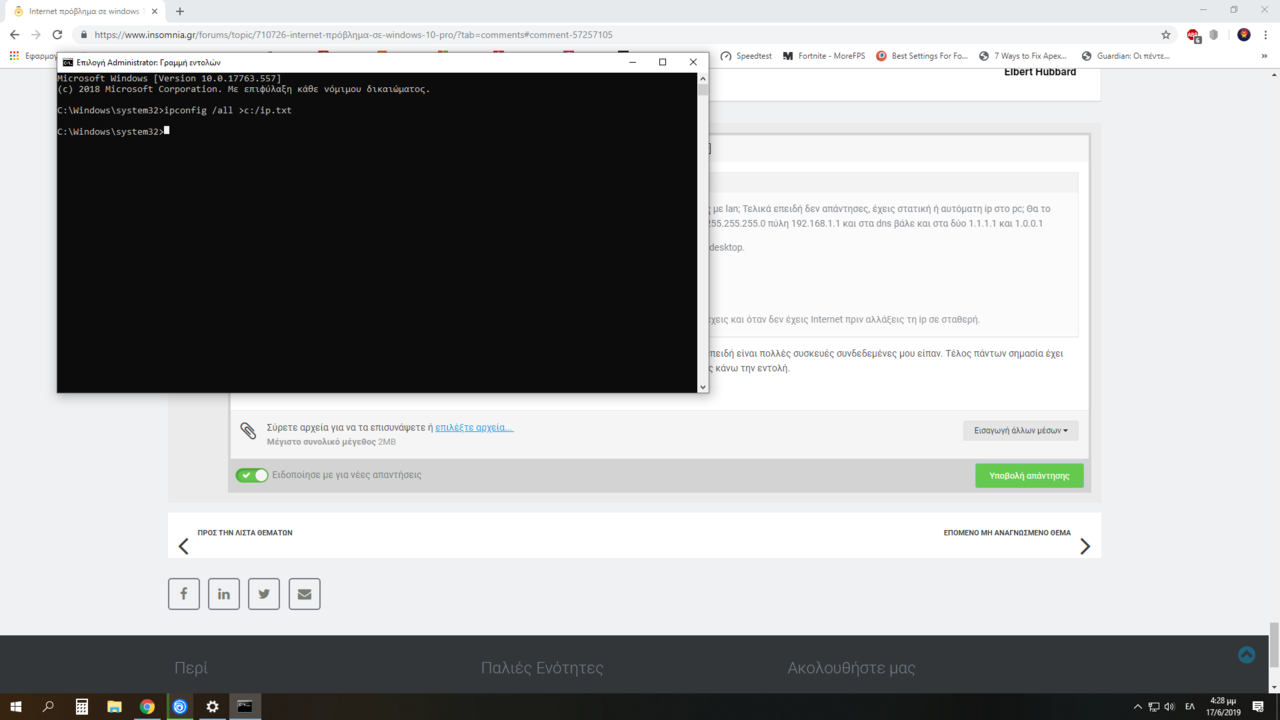The width and height of the screenshot is (1280, 720).
Task: Close the insomnia.gr browser tab
Action: click(154, 11)
